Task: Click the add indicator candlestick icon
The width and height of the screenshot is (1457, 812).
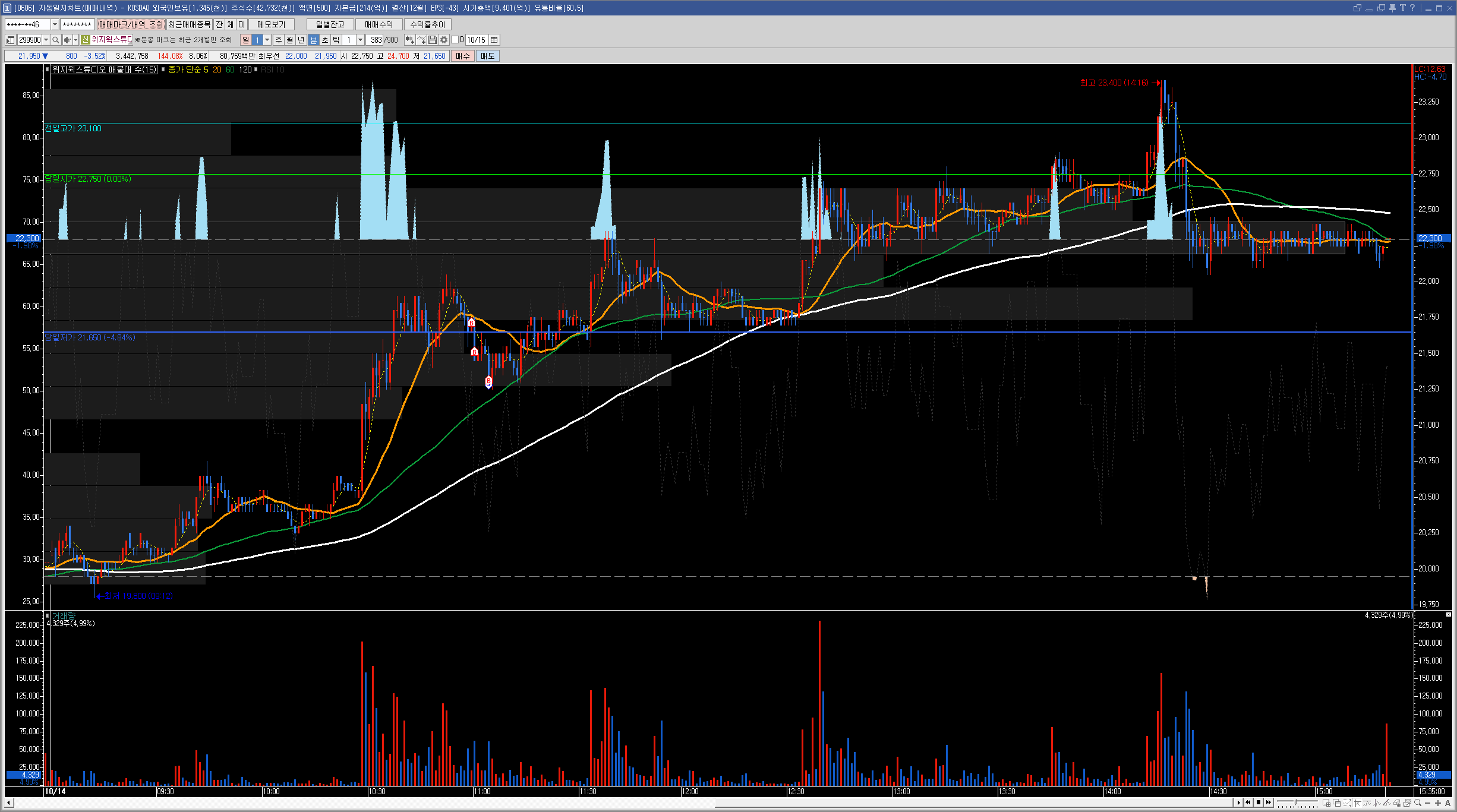Action: (x=409, y=40)
